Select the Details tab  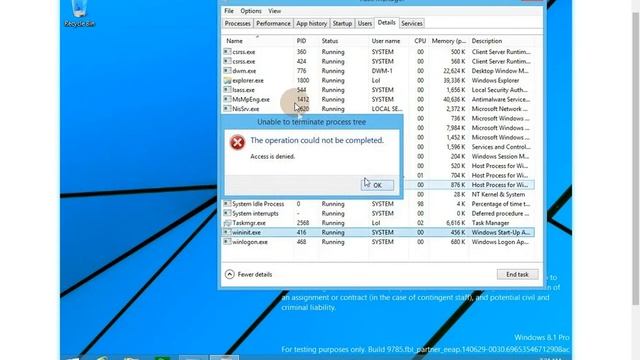[386, 23]
